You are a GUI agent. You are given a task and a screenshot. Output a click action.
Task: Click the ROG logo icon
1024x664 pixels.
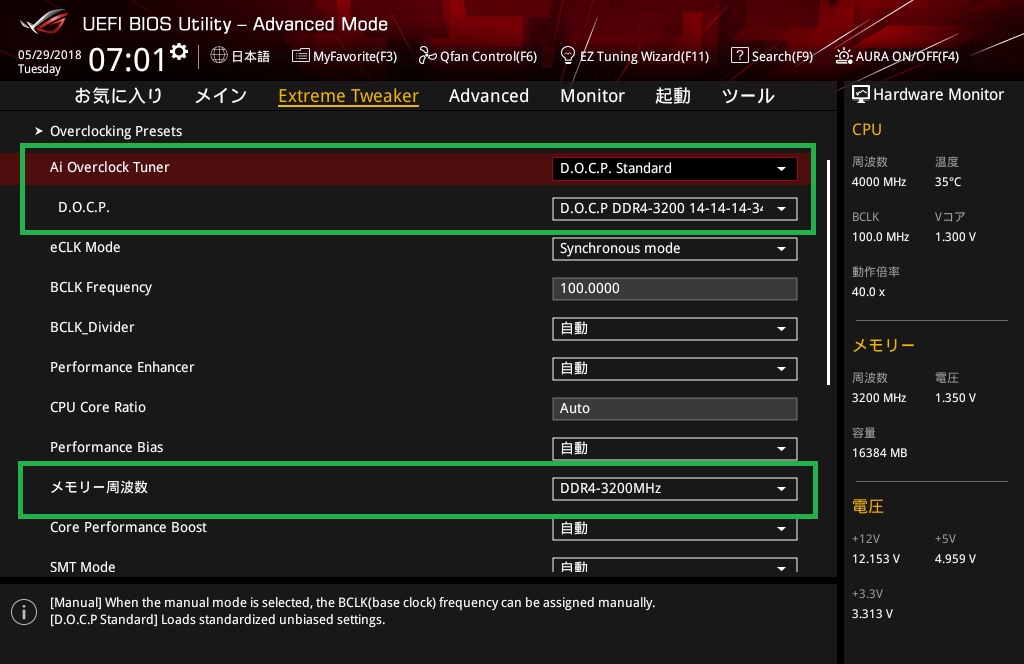point(43,23)
